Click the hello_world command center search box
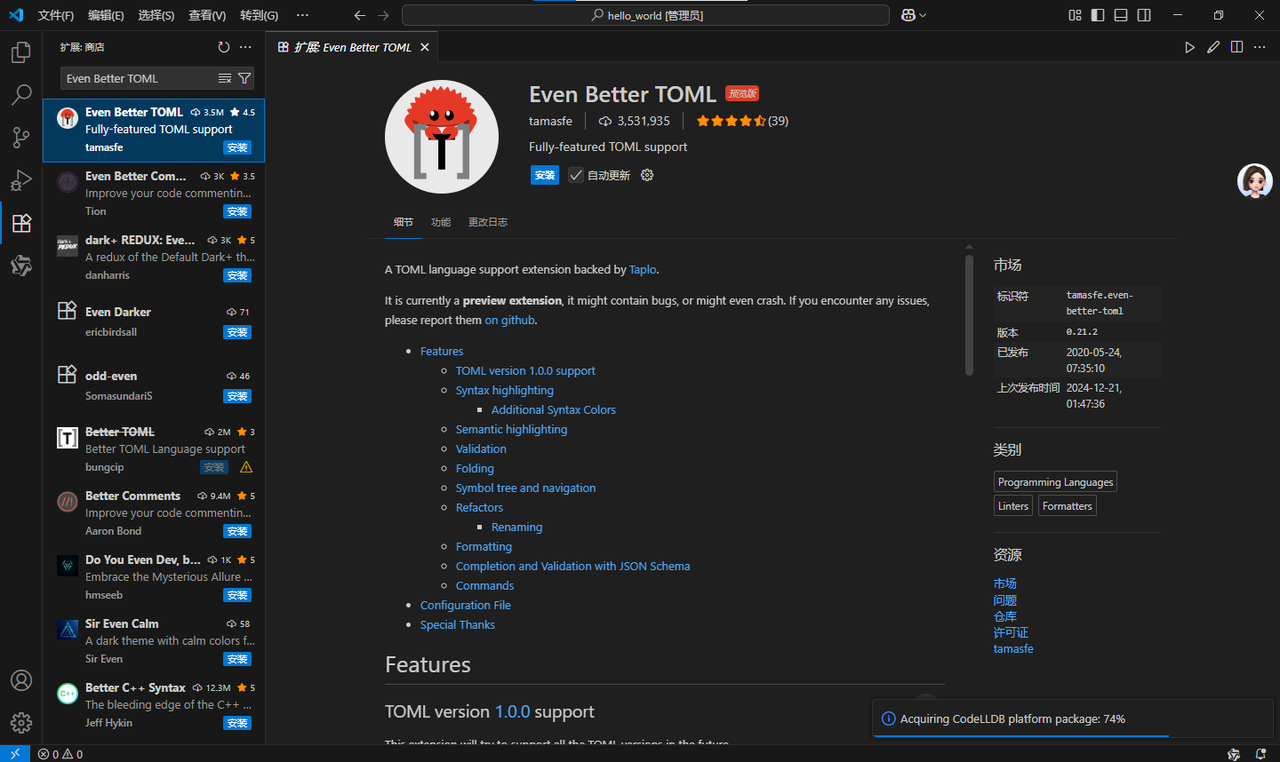Viewport: 1280px width, 762px height. (x=646, y=15)
